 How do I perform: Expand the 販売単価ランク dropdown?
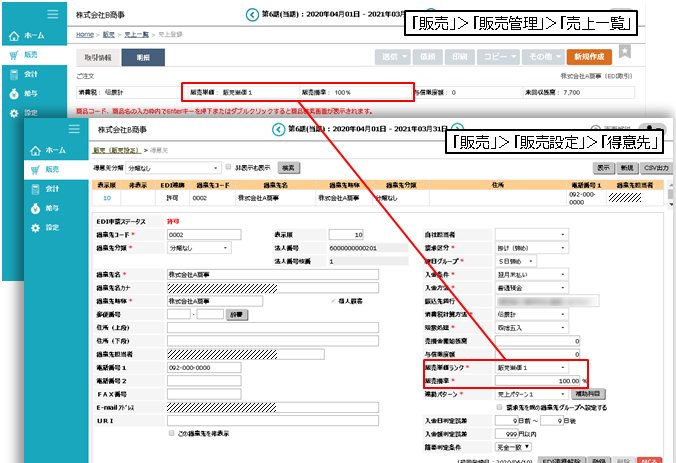pos(531,367)
